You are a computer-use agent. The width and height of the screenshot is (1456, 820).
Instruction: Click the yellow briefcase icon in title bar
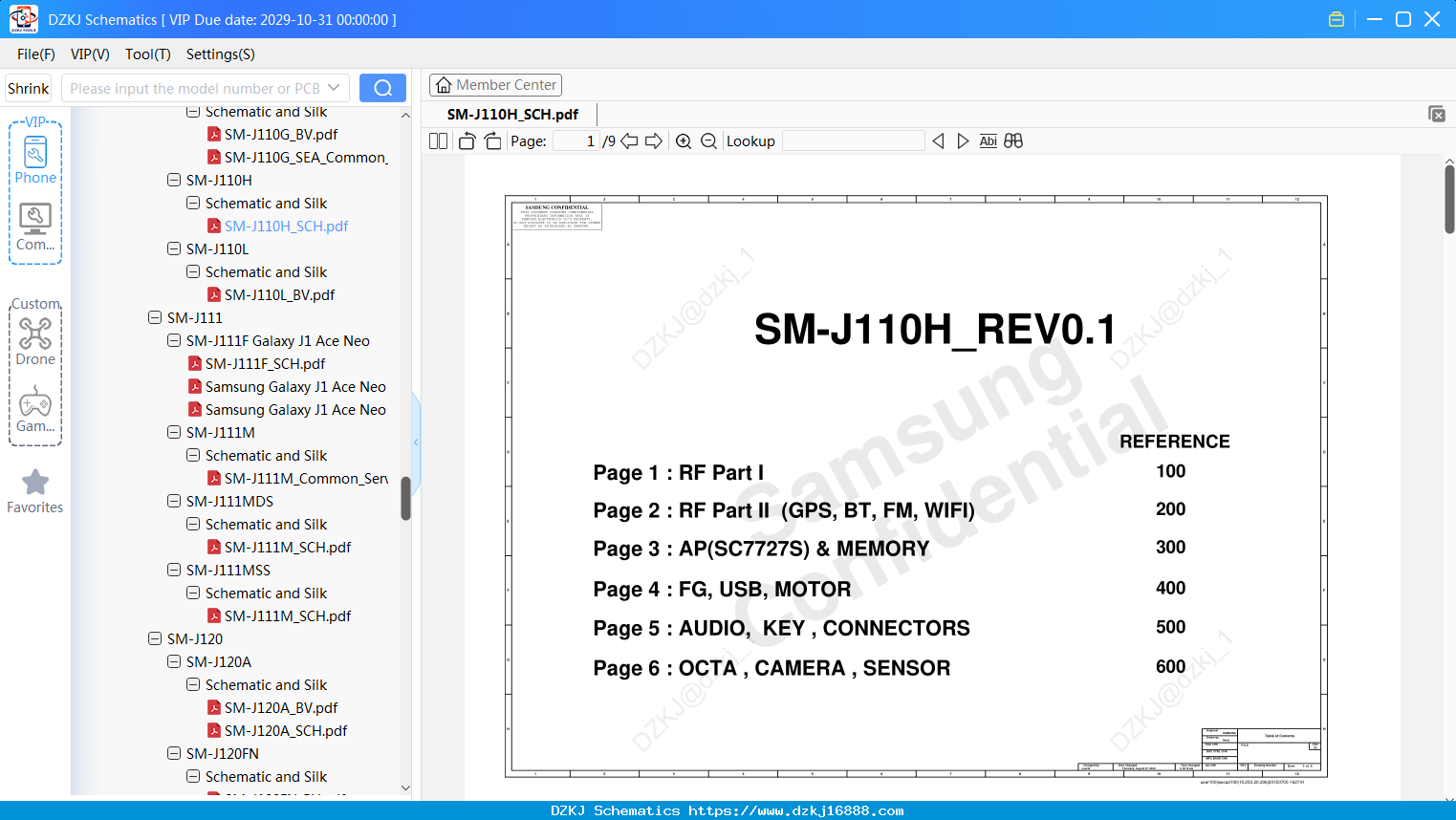(x=1336, y=19)
